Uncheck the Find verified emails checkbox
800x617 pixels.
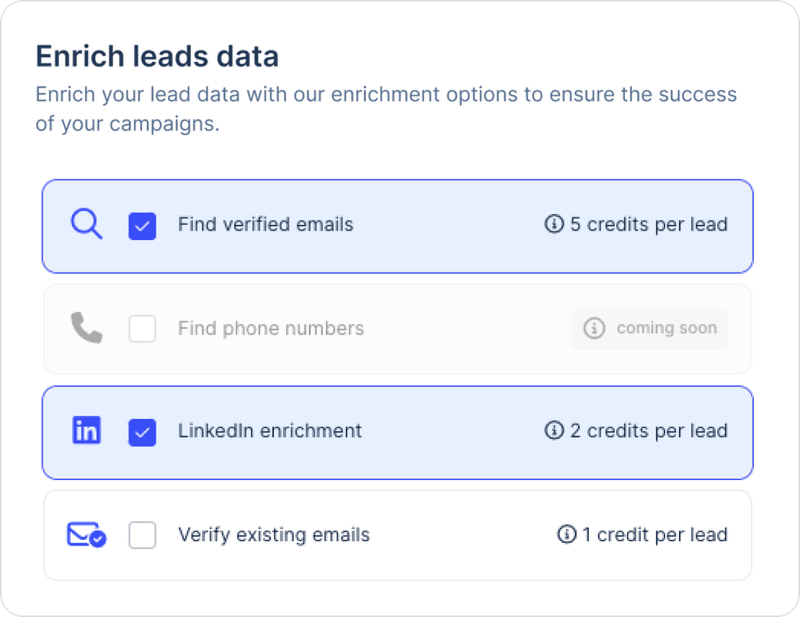point(142,226)
